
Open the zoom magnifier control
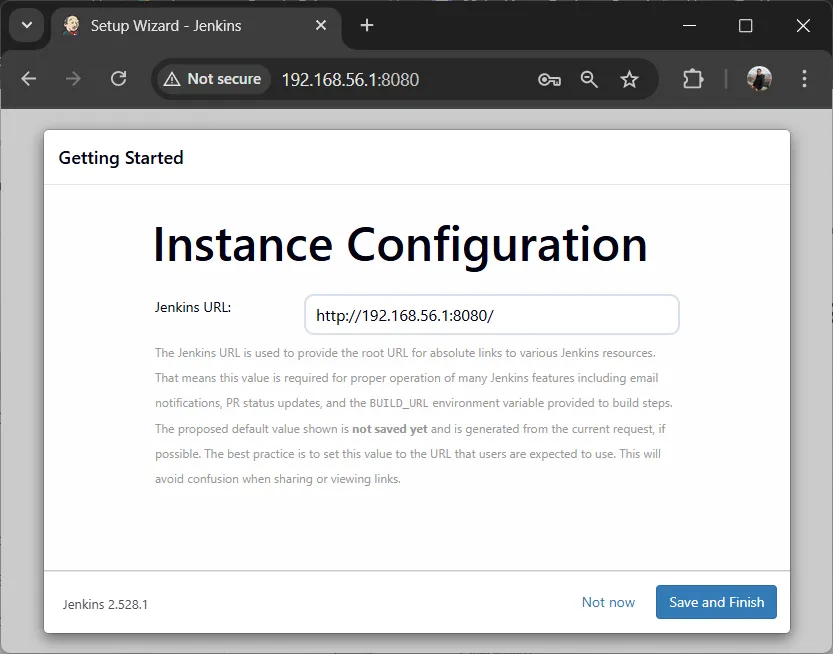coord(589,79)
